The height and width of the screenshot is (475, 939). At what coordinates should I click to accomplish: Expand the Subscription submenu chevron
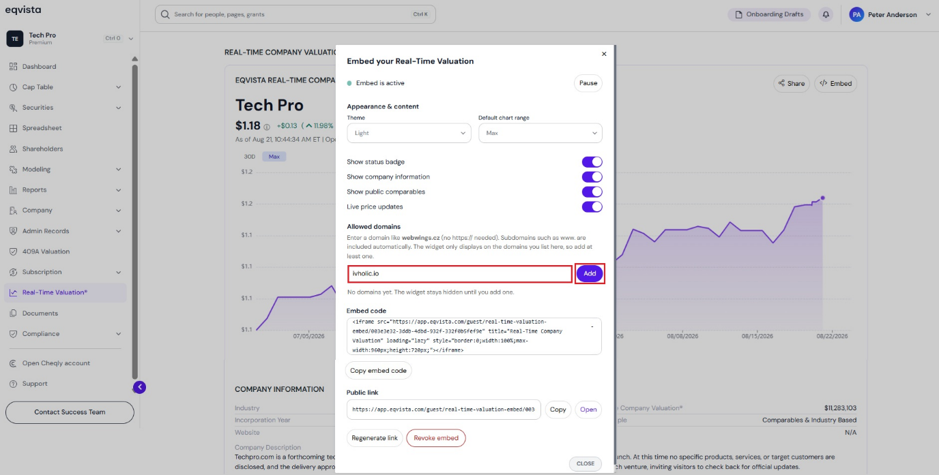pos(118,272)
